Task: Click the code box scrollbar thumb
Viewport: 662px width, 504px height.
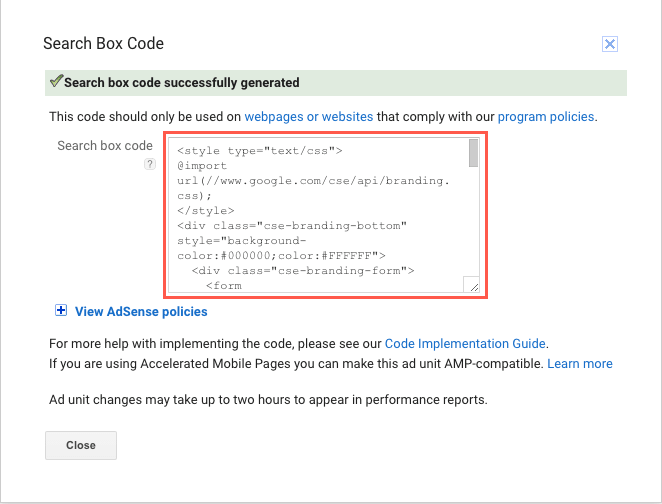Action: (x=473, y=154)
